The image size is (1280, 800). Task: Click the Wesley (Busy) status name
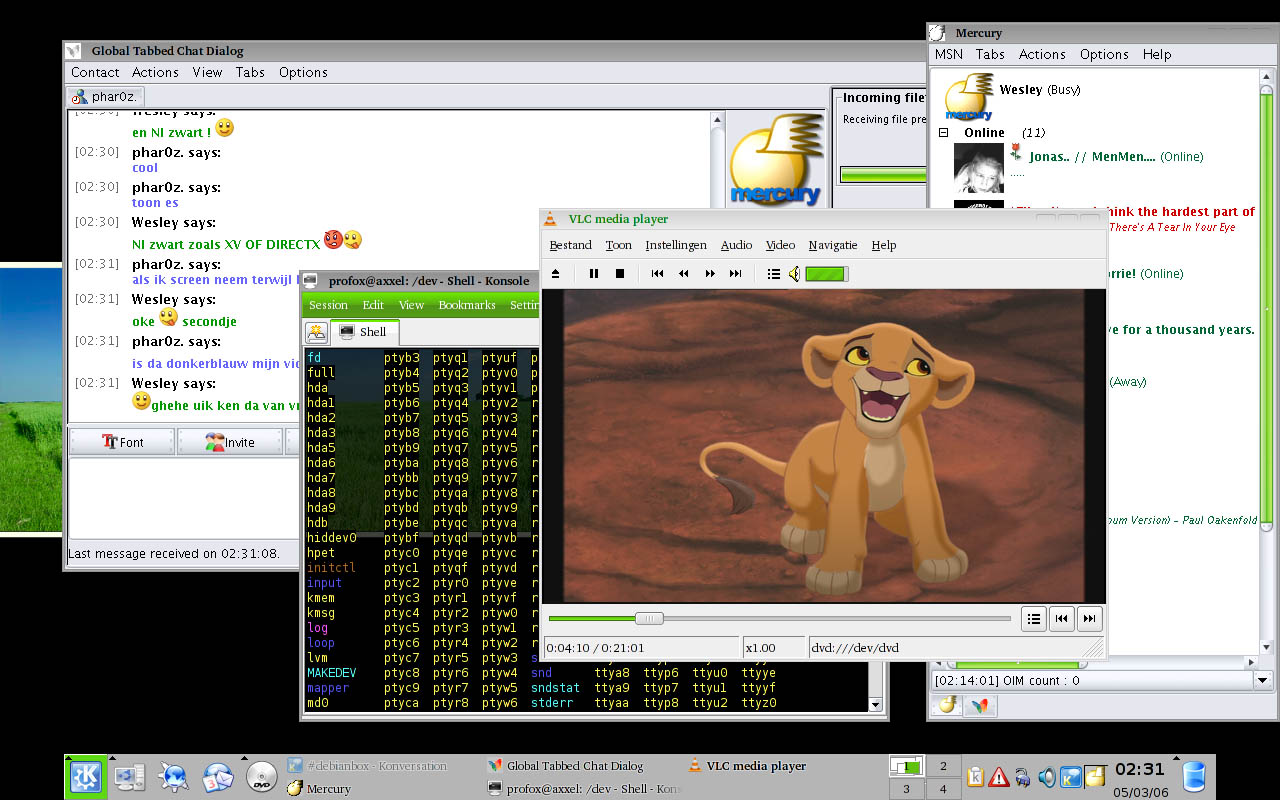(1040, 89)
